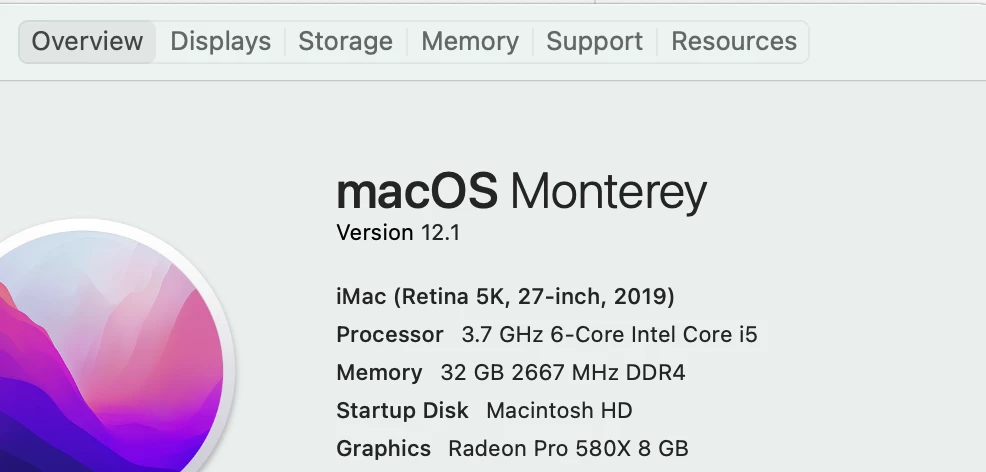
Task: Click the Macintosh HD disk name
Action: (x=558, y=411)
